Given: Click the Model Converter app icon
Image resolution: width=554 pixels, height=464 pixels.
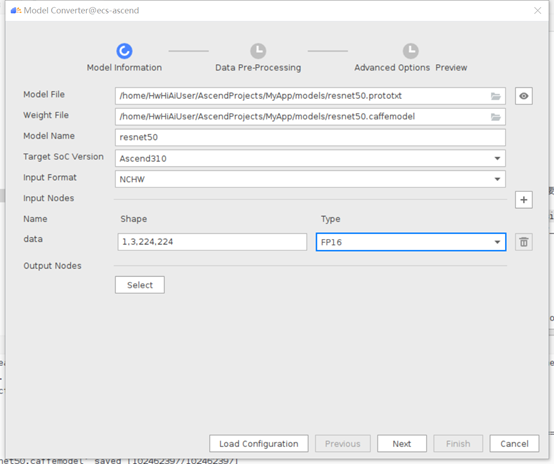Looking at the screenshot, I should (x=16, y=11).
